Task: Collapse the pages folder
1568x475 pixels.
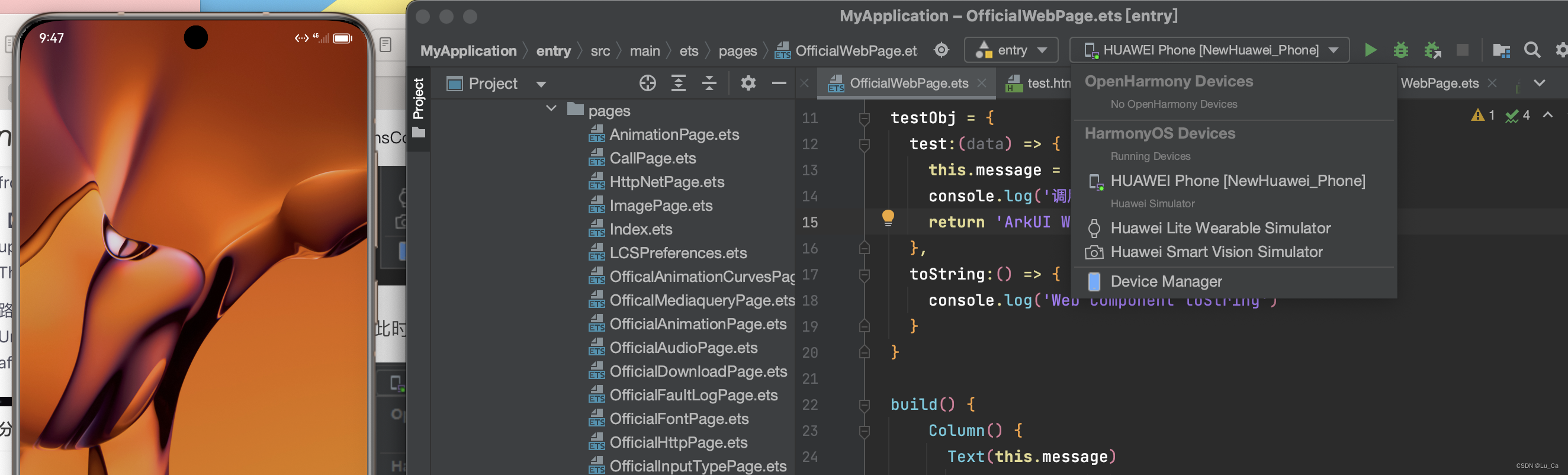Action: point(551,108)
